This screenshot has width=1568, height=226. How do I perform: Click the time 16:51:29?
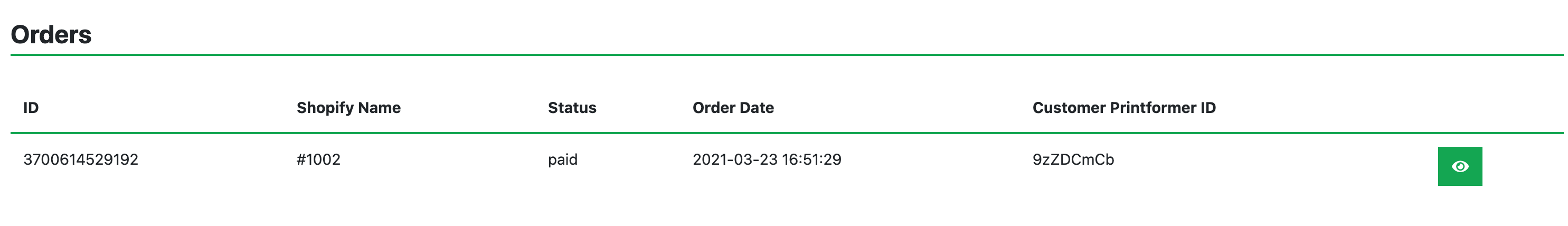coord(811,159)
